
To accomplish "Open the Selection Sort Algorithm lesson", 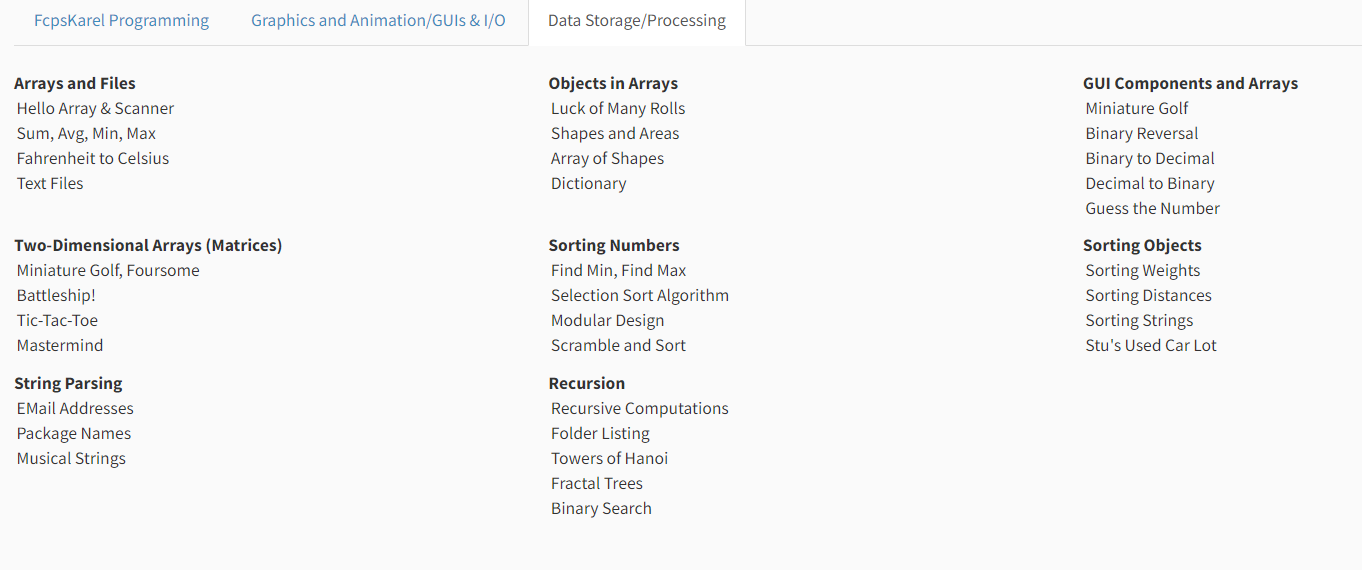I will pos(639,295).
